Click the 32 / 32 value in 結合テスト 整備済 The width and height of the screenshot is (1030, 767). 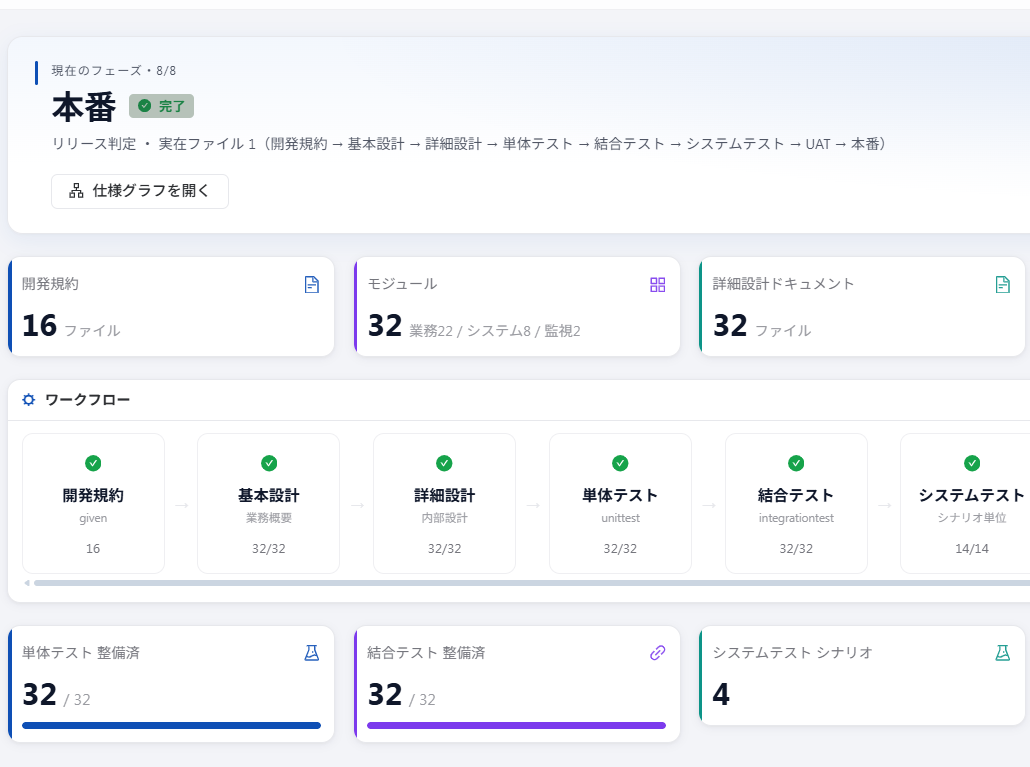401,695
